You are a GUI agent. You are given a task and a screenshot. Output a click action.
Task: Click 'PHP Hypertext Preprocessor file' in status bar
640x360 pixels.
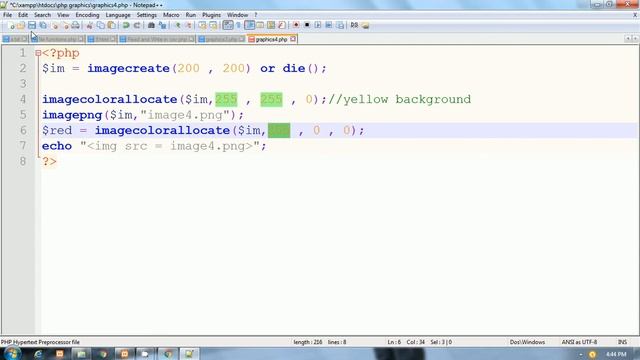tap(40, 342)
